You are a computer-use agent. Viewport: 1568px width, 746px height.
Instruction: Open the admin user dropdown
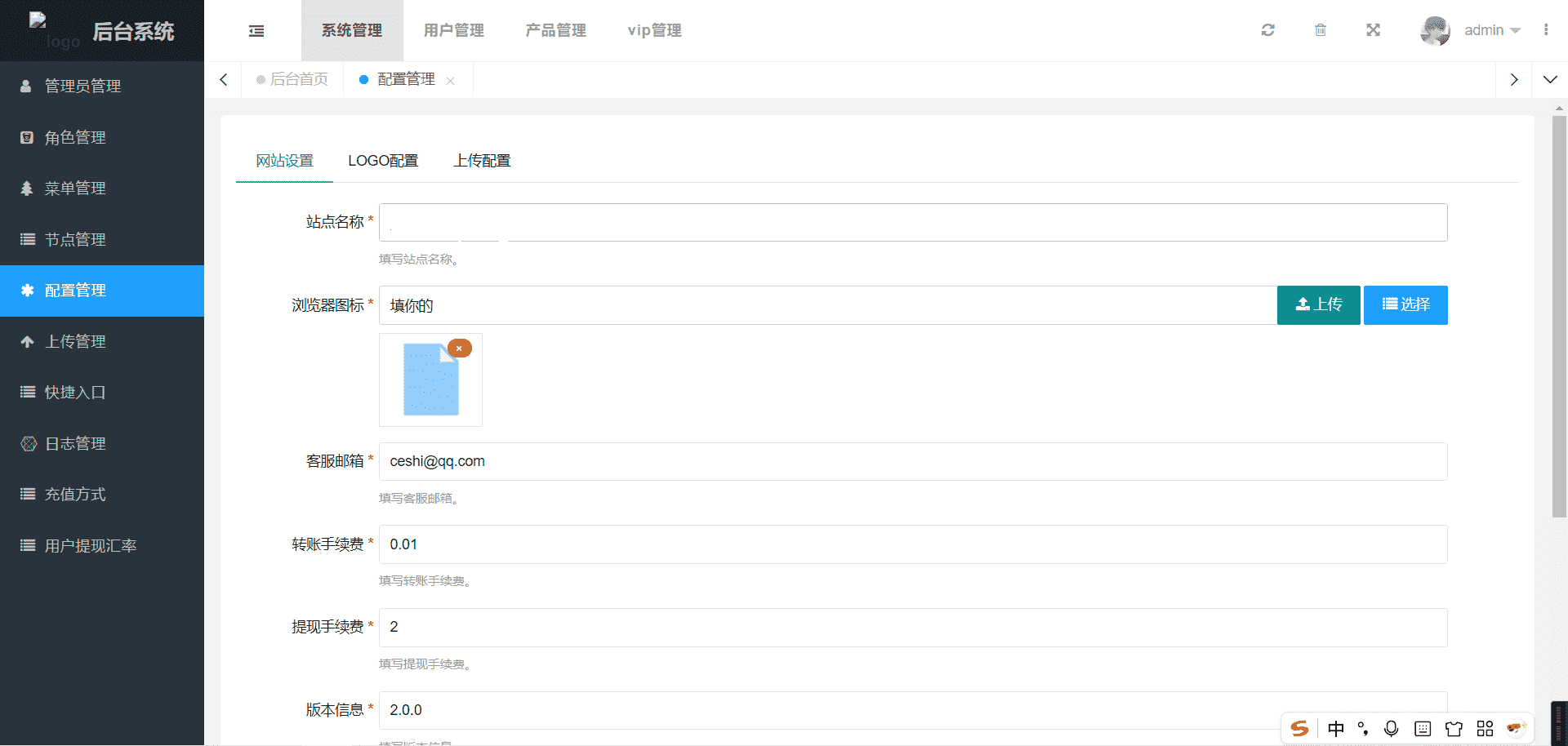[1490, 30]
